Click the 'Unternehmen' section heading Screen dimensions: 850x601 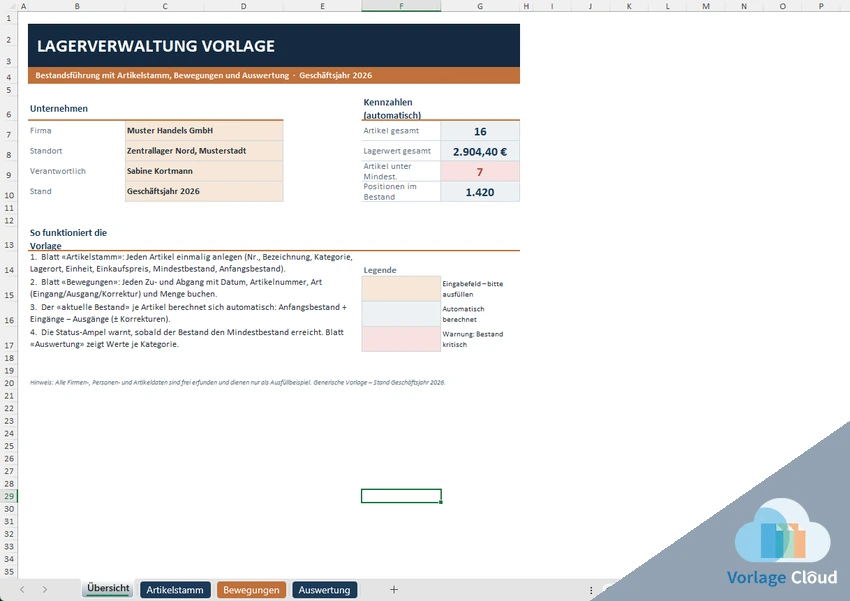pyautogui.click(x=59, y=108)
